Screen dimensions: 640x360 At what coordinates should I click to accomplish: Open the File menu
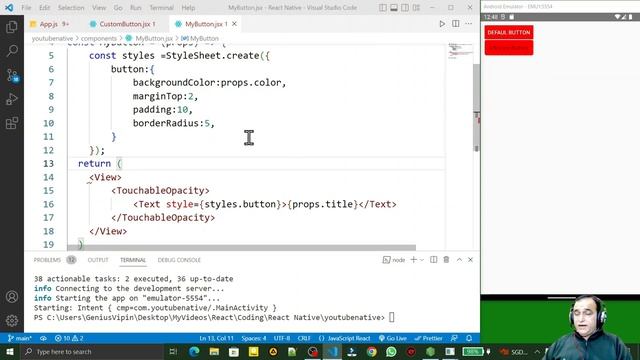pyautogui.click(x=26, y=8)
